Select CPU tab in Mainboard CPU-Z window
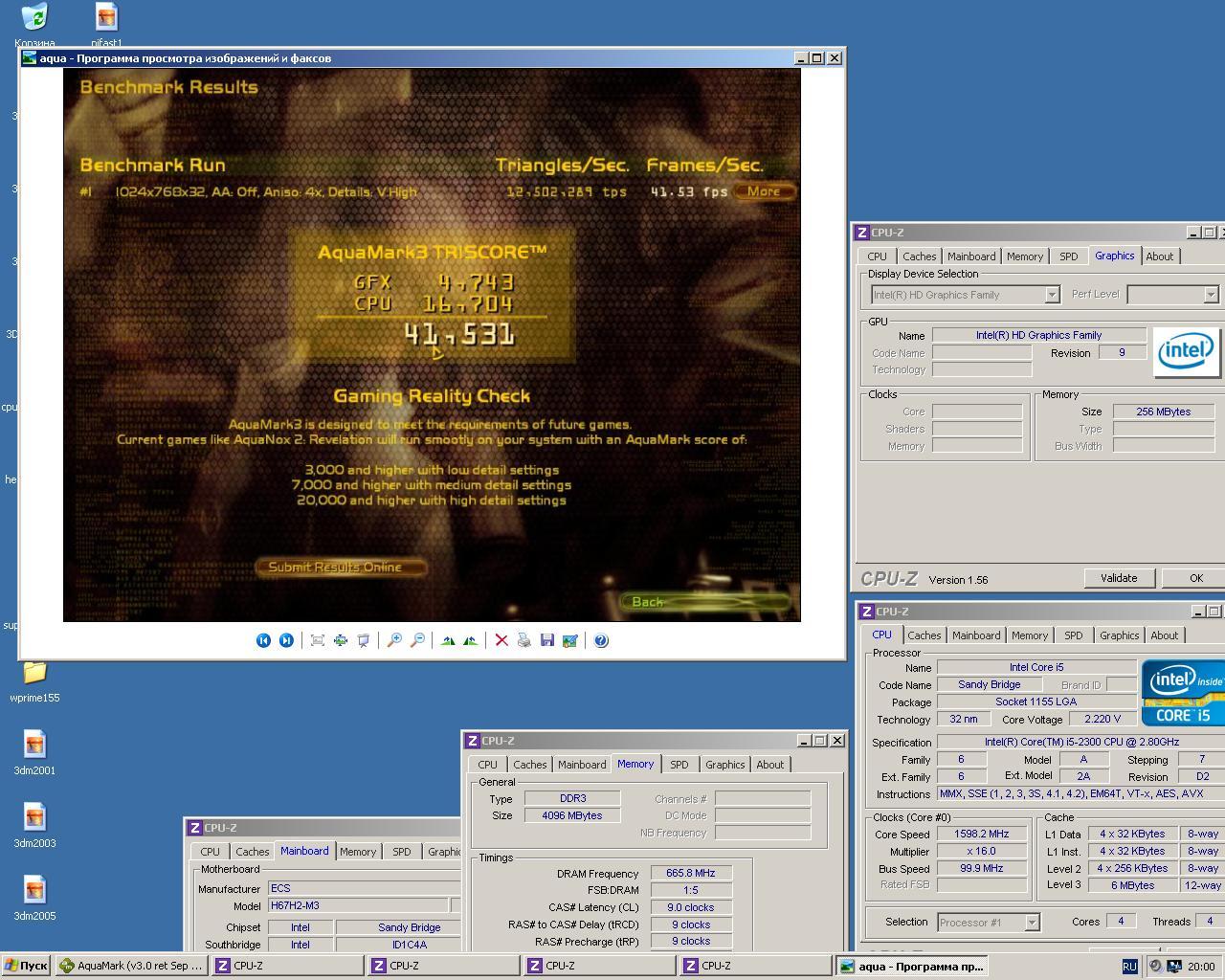Image resolution: width=1225 pixels, height=980 pixels. pyautogui.click(x=210, y=852)
